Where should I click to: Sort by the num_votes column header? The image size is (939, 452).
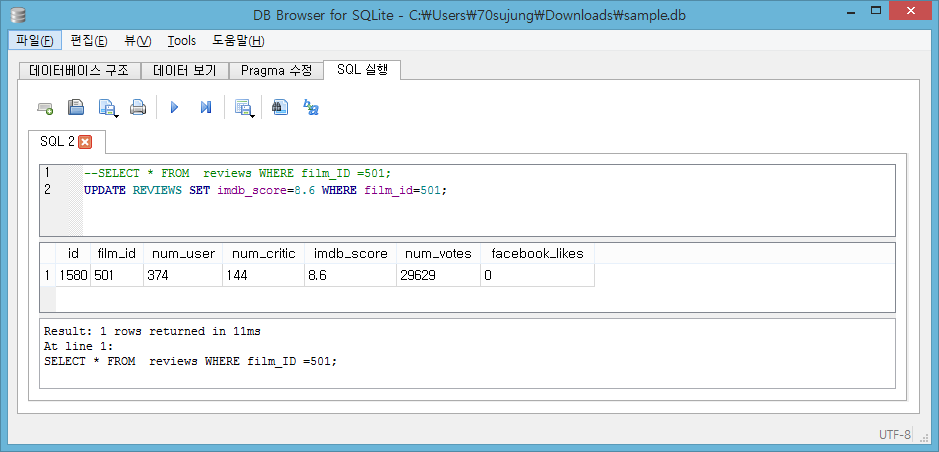pyautogui.click(x=438, y=254)
